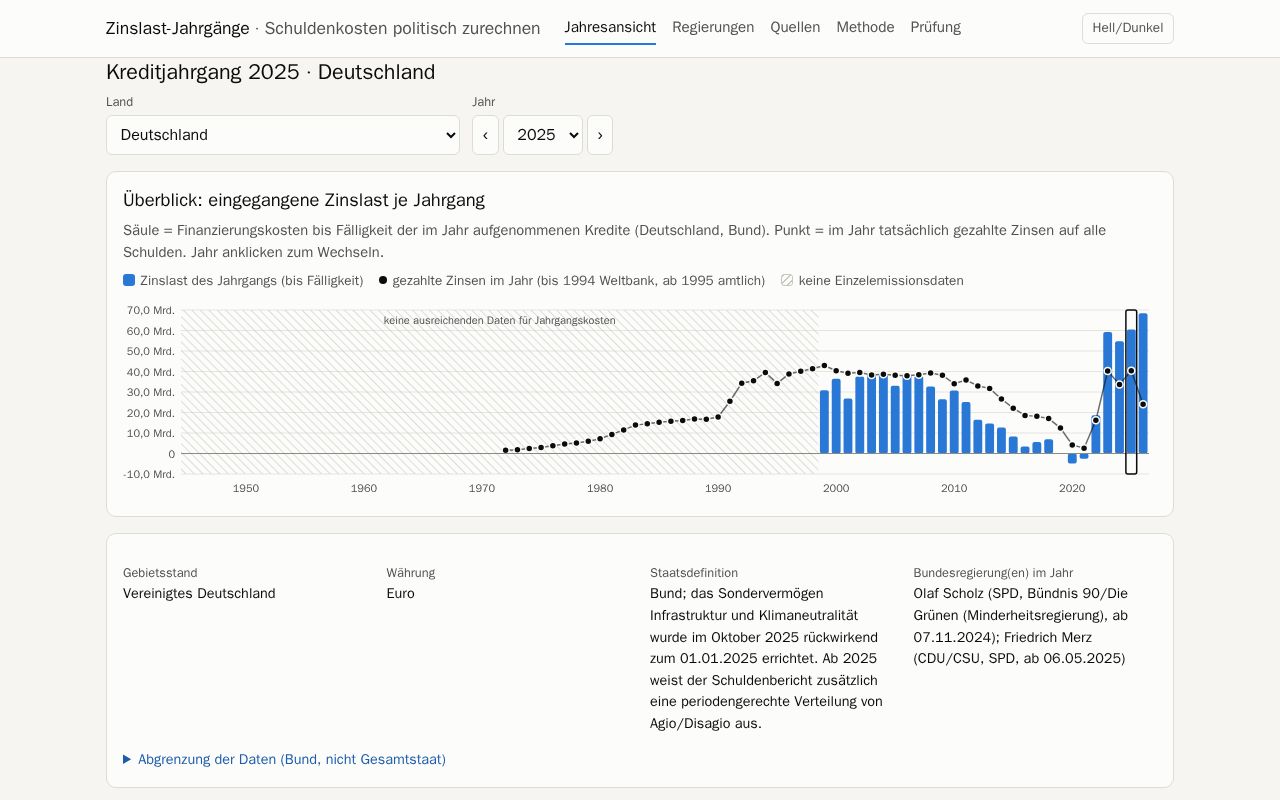Click the 1990 x-axis year label
Image resolution: width=1280 pixels, height=800 pixels.
coord(718,489)
